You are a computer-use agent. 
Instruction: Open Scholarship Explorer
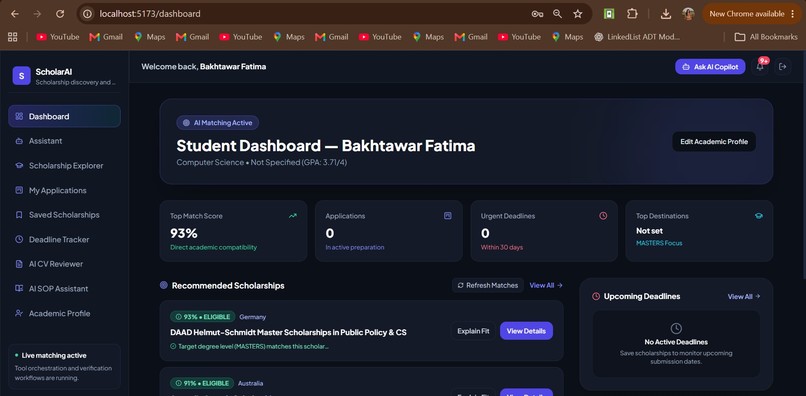64,166
